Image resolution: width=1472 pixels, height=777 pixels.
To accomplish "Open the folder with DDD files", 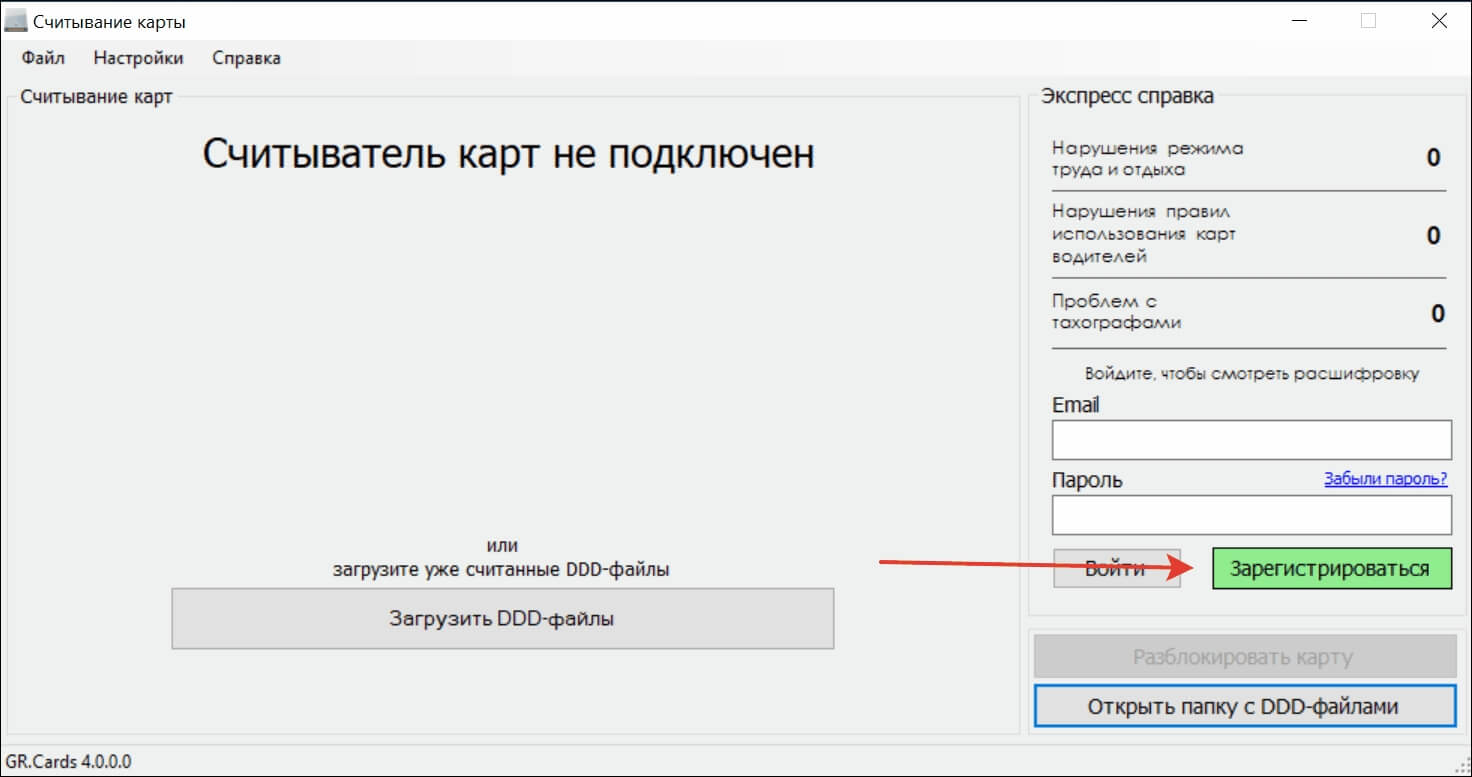I will (x=1244, y=705).
